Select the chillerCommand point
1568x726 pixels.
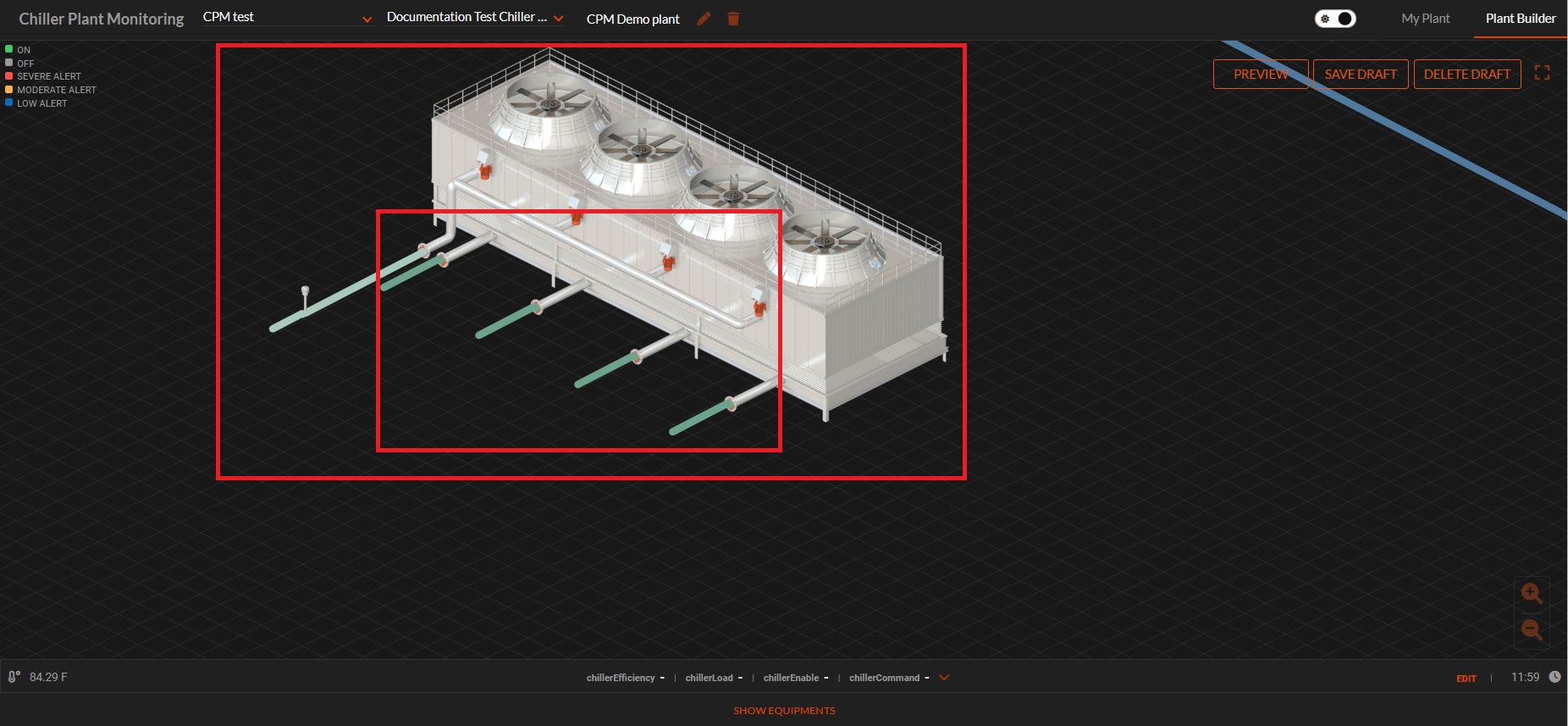pyautogui.click(x=889, y=678)
